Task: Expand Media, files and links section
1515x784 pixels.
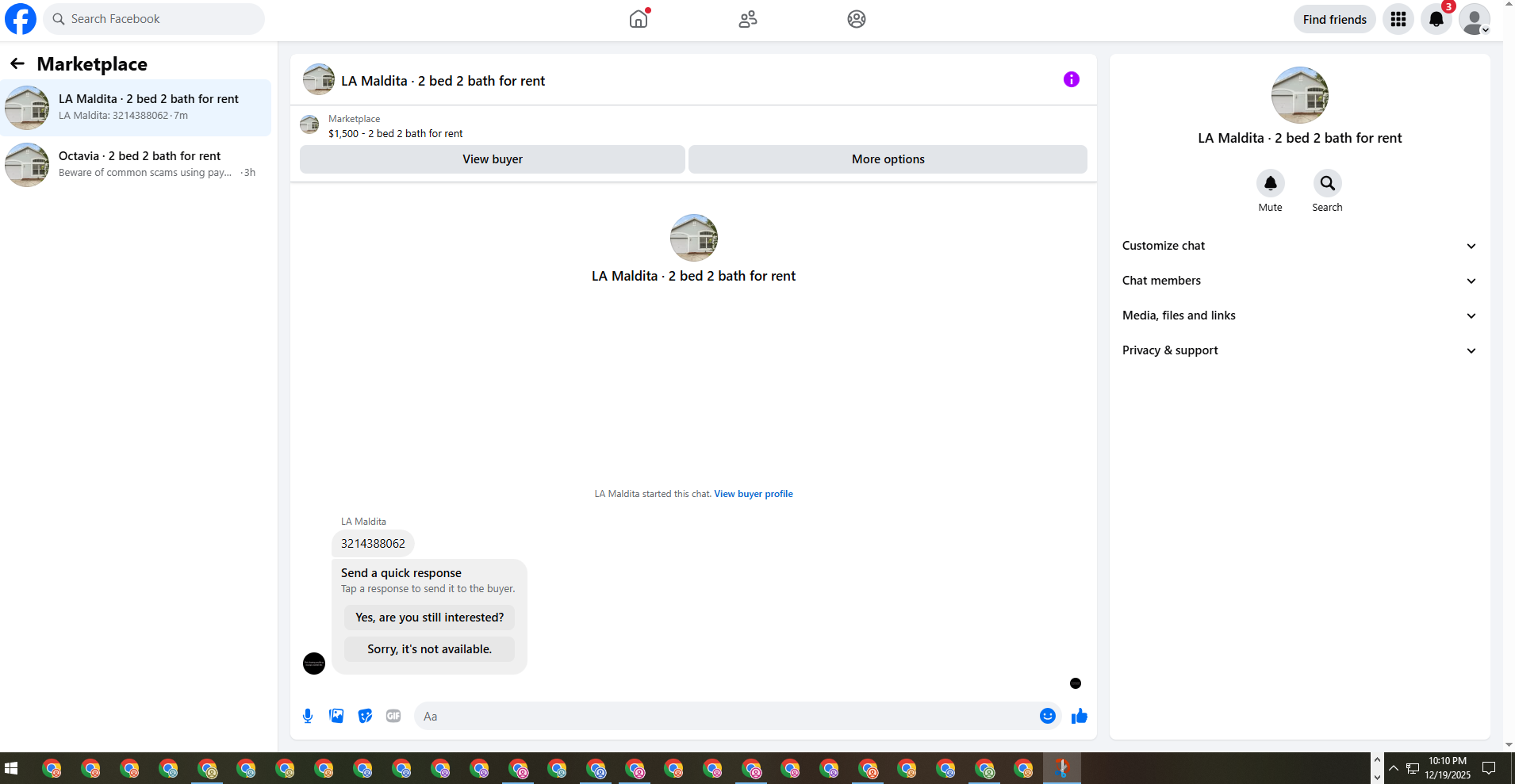Action: 1299,316
